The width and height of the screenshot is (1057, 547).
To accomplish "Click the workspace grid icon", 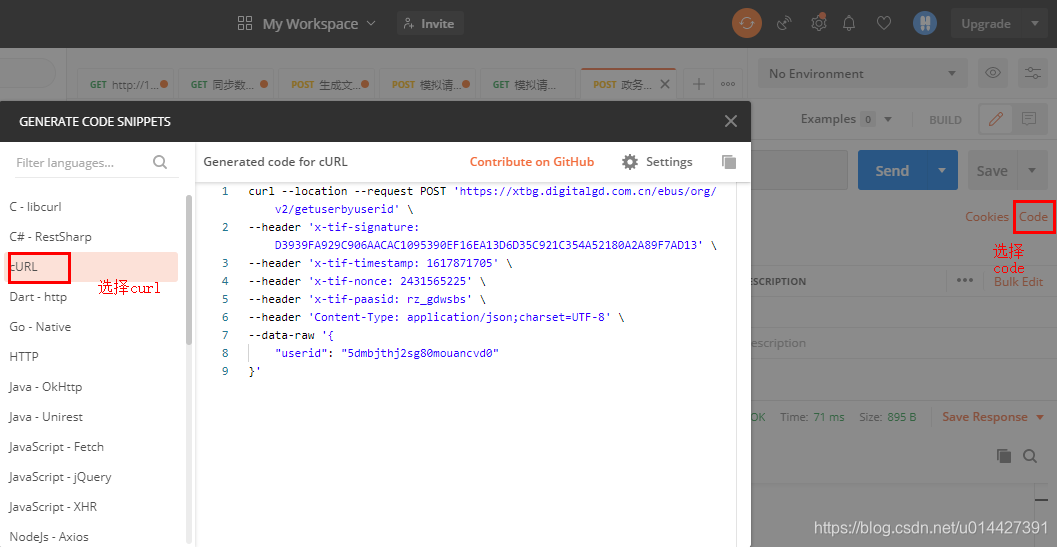I will (x=245, y=24).
